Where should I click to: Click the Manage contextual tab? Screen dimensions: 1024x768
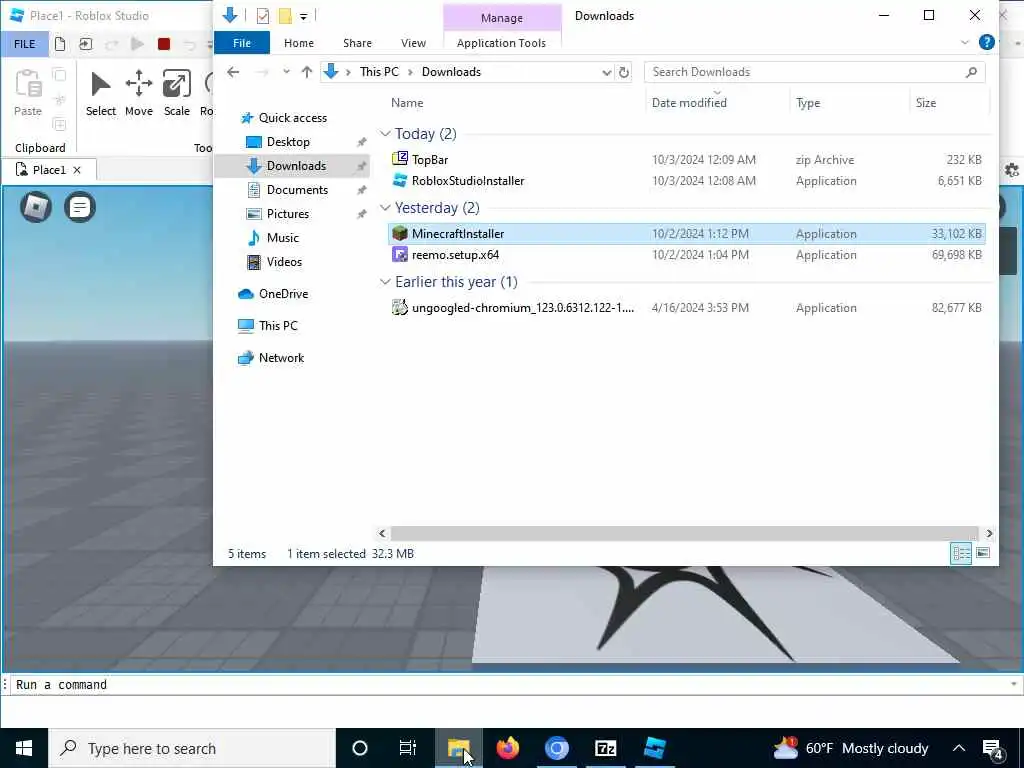coord(502,18)
